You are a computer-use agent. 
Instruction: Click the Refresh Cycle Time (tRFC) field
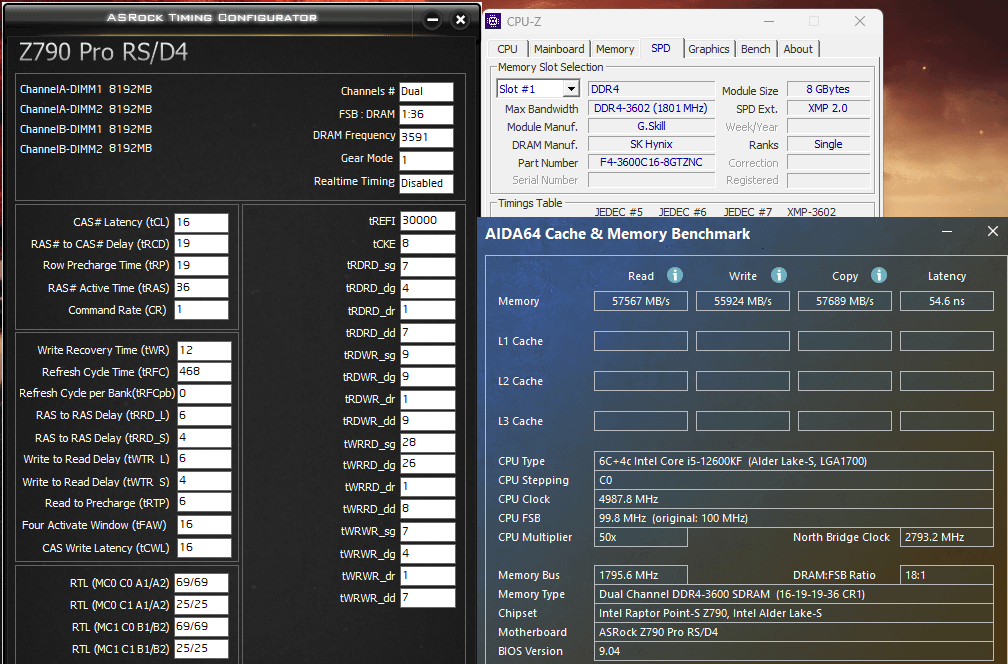tap(204, 372)
